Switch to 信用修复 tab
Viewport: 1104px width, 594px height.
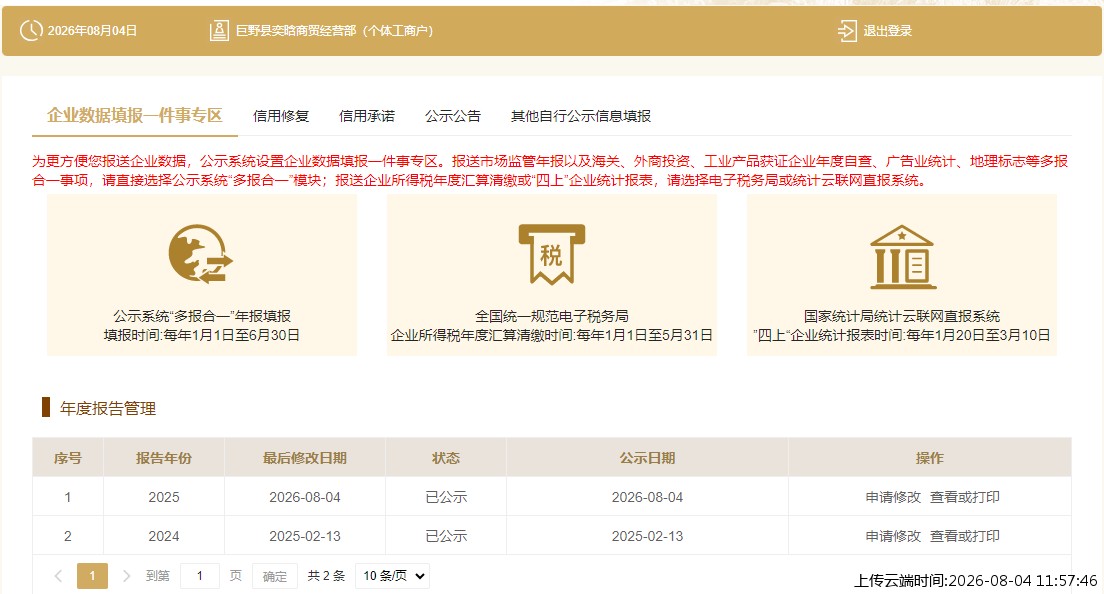coord(281,116)
